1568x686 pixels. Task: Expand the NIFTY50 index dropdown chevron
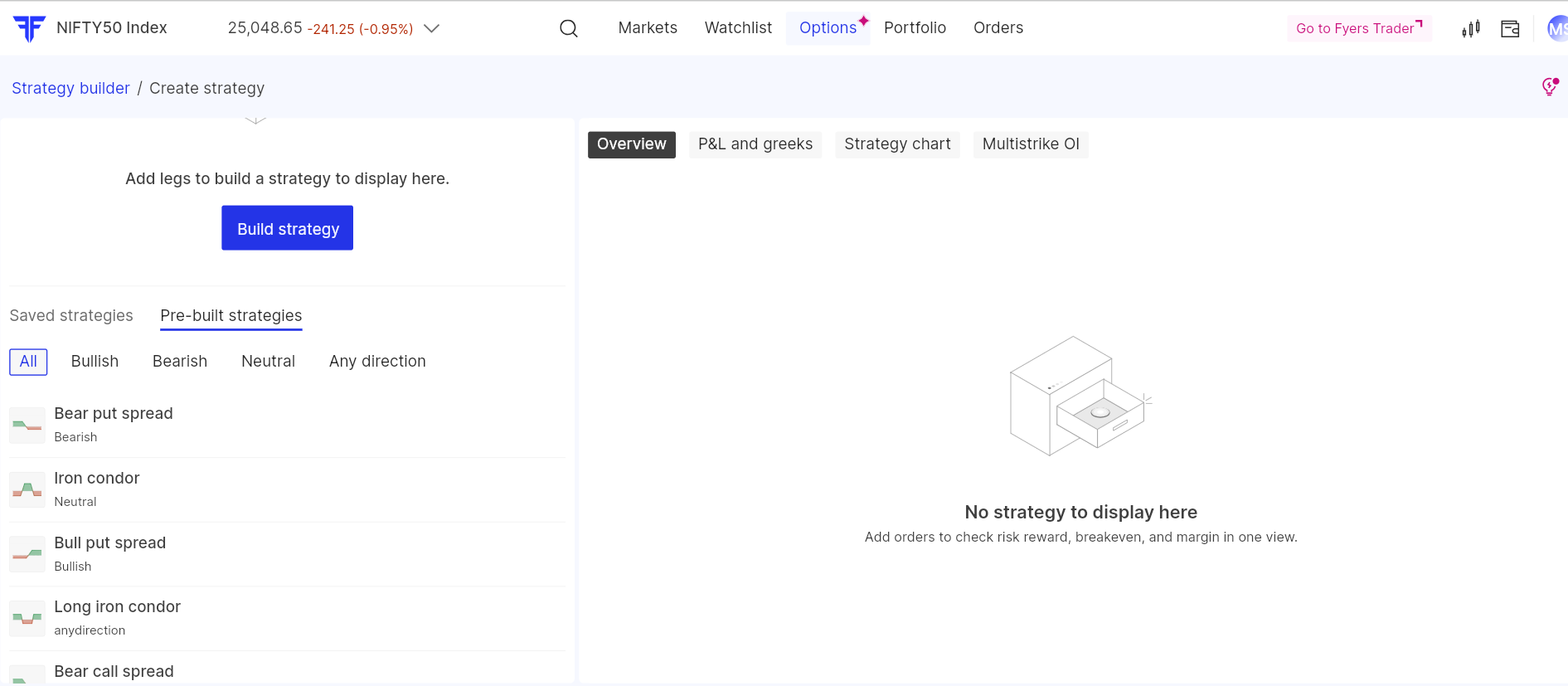click(x=431, y=28)
